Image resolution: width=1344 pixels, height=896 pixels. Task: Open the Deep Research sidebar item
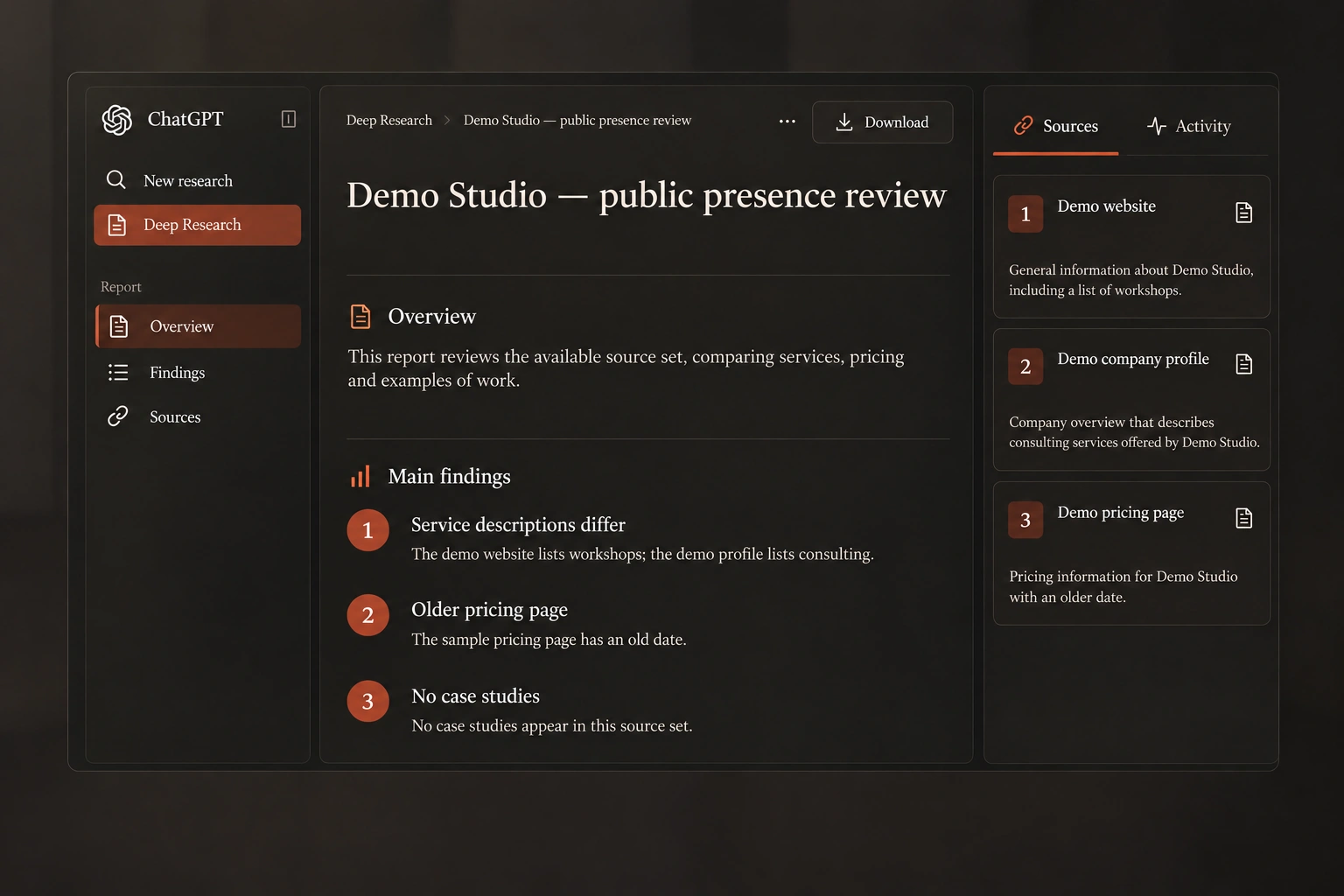coord(197,225)
